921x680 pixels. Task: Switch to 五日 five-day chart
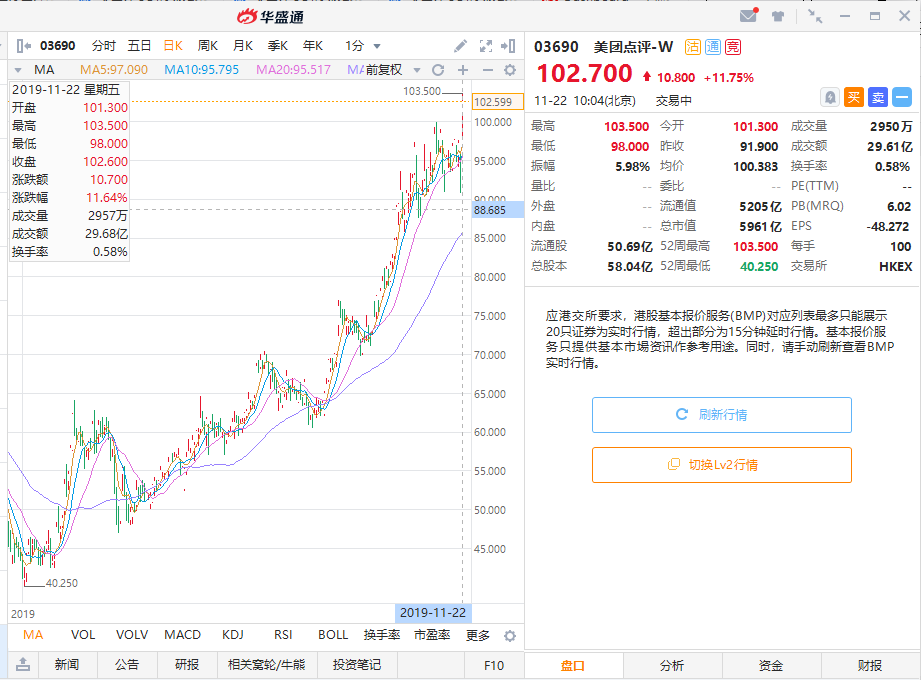click(x=139, y=46)
